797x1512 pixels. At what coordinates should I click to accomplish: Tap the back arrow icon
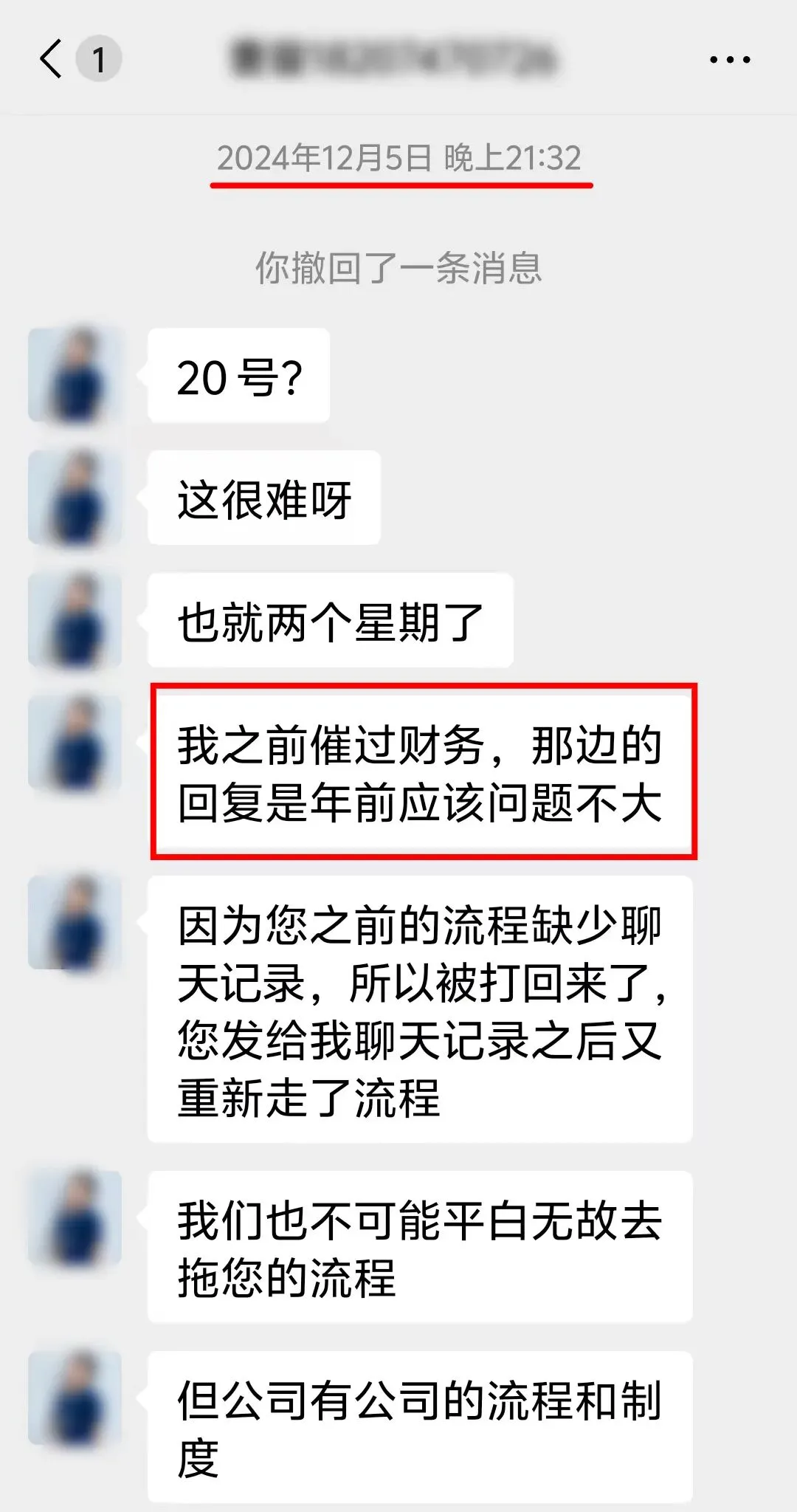click(x=51, y=58)
